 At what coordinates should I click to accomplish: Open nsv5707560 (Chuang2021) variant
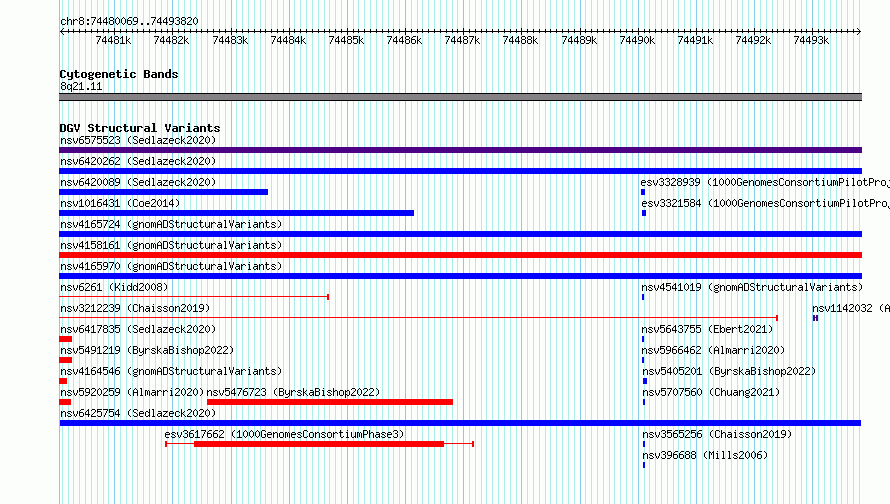[x=711, y=392]
